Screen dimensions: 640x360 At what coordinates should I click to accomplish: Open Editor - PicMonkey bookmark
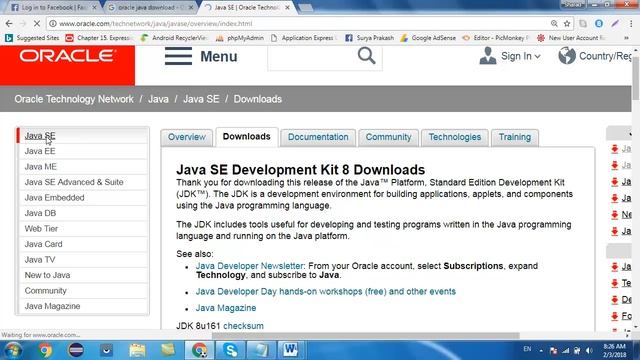coord(496,38)
